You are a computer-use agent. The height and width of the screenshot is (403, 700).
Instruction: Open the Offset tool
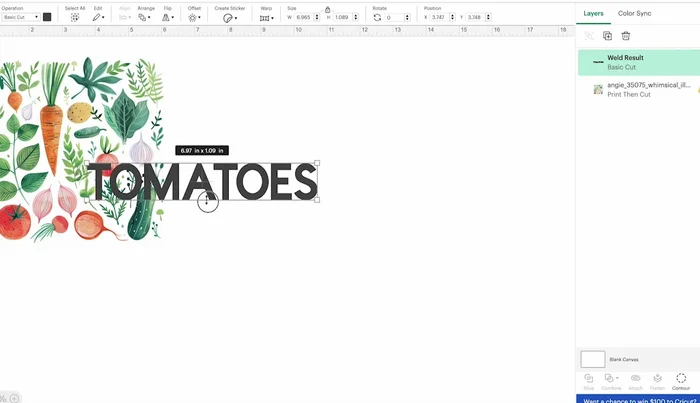[194, 17]
